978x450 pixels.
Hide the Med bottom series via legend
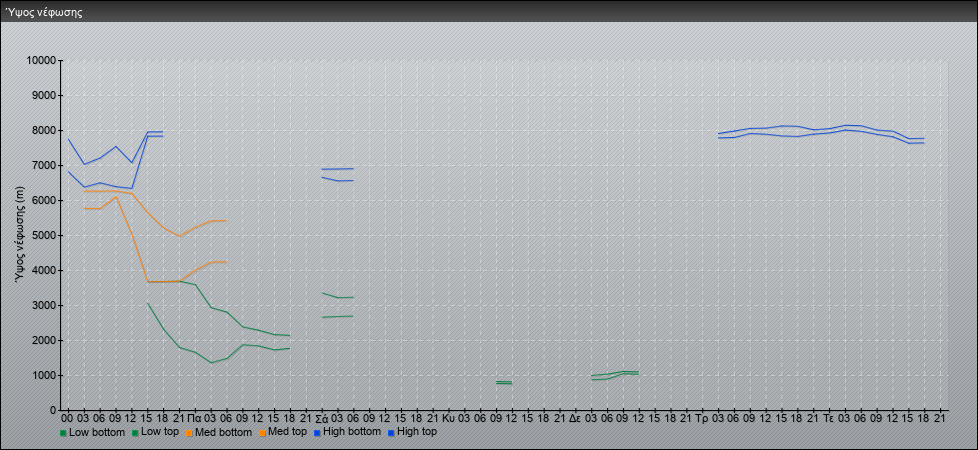point(225,432)
